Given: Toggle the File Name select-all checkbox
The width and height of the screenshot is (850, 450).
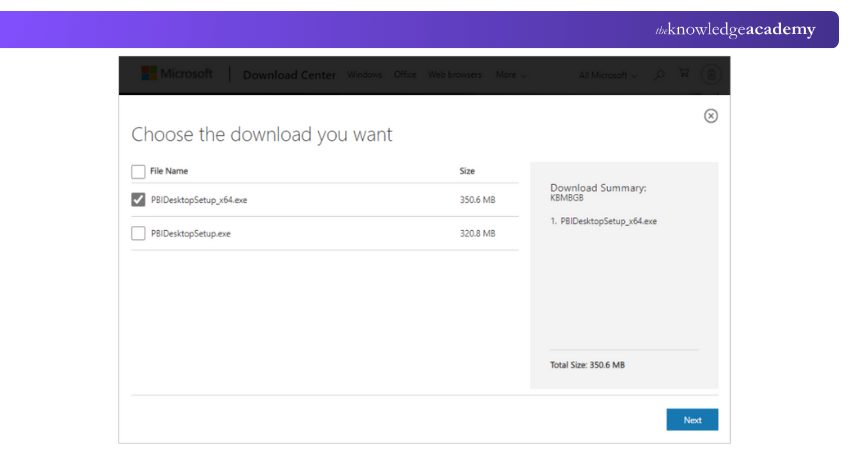Looking at the screenshot, I should click(x=138, y=172).
